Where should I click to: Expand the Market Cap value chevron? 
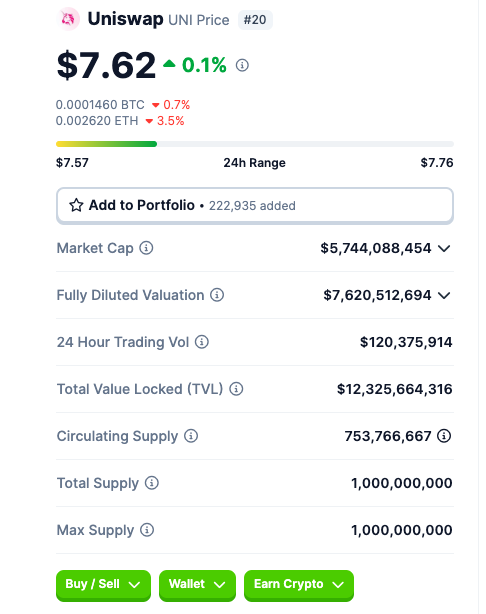444,249
